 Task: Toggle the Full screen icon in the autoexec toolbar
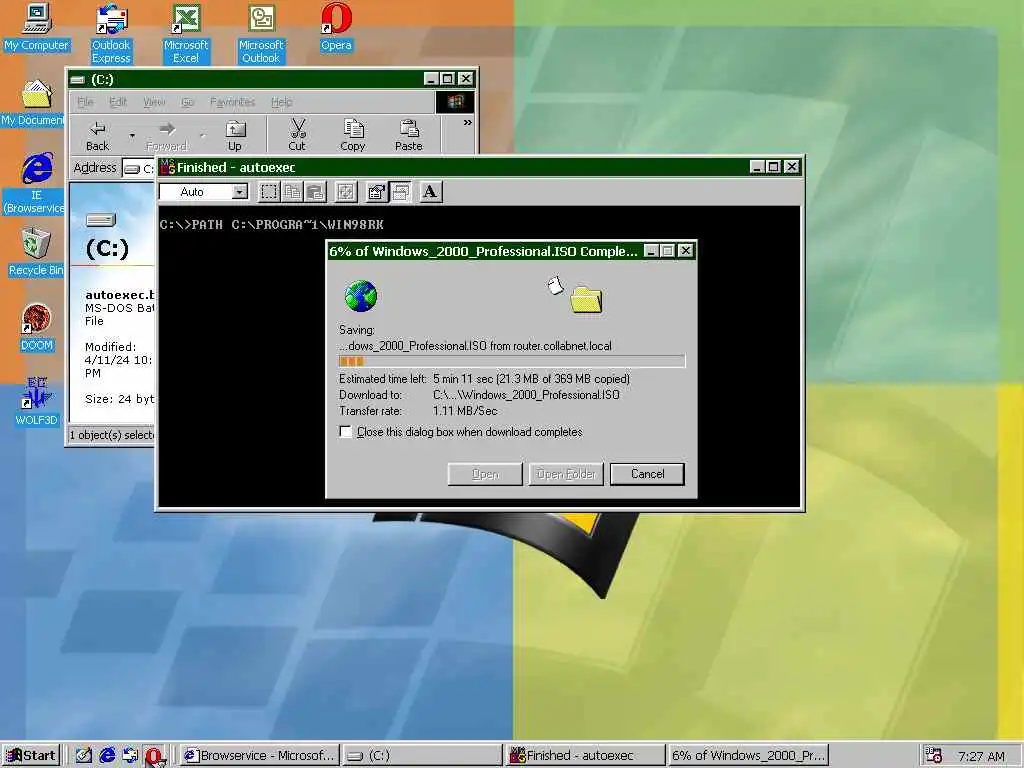[345, 191]
